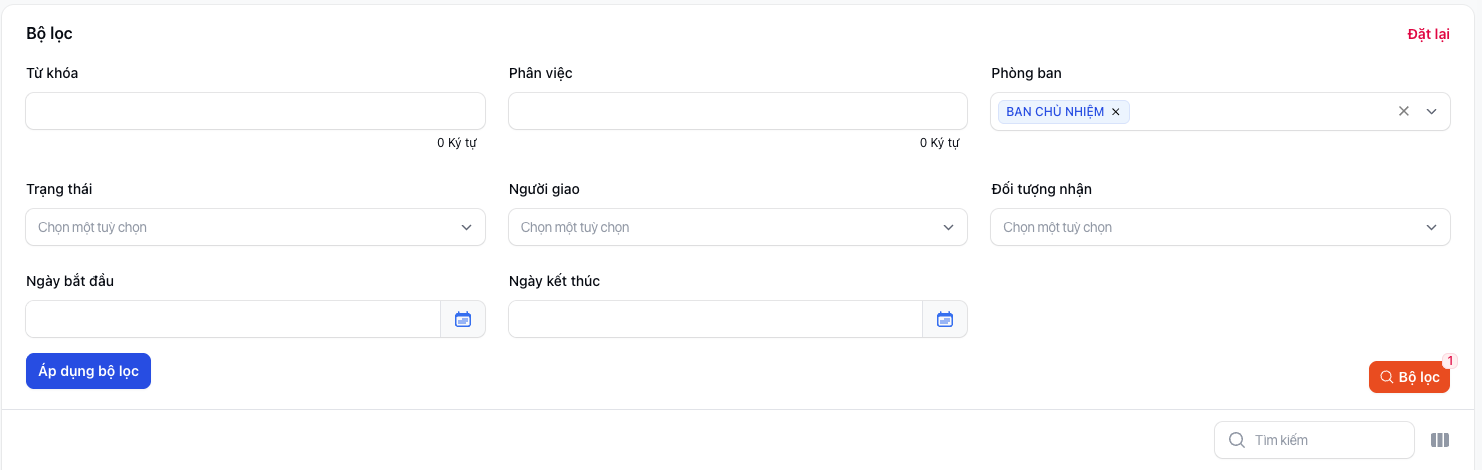Toggle the column view icon
This screenshot has height=470, width=1482.
point(1440,440)
